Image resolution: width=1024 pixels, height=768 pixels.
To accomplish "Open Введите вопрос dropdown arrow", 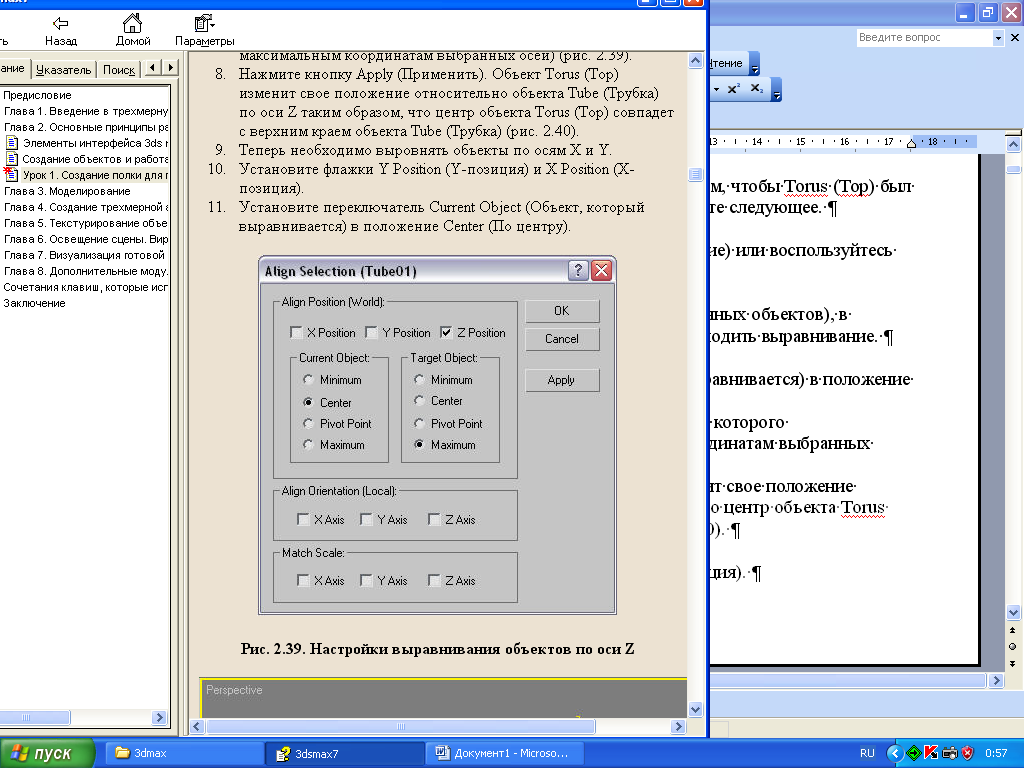I will tap(997, 38).
